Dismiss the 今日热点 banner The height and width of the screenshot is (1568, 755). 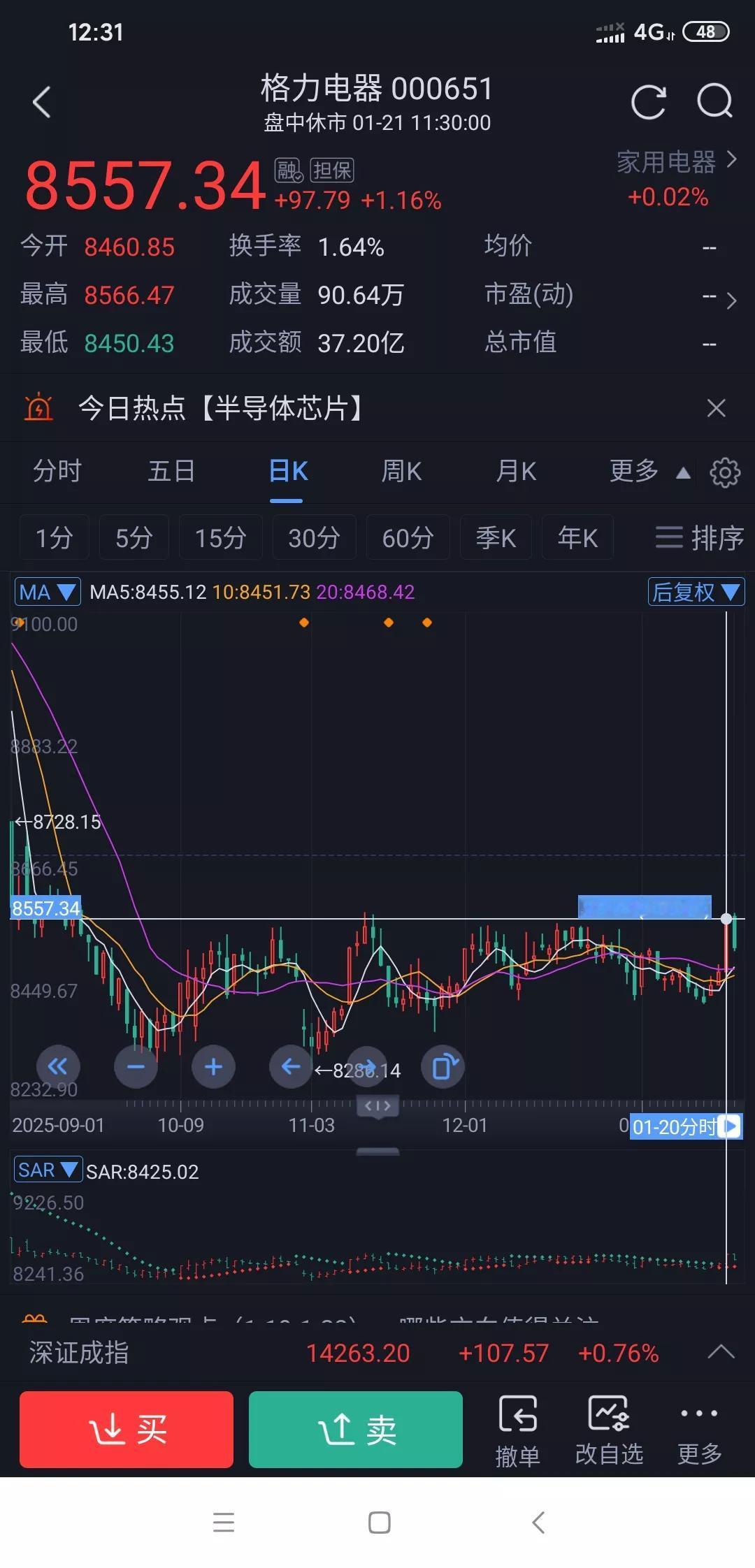(716, 408)
